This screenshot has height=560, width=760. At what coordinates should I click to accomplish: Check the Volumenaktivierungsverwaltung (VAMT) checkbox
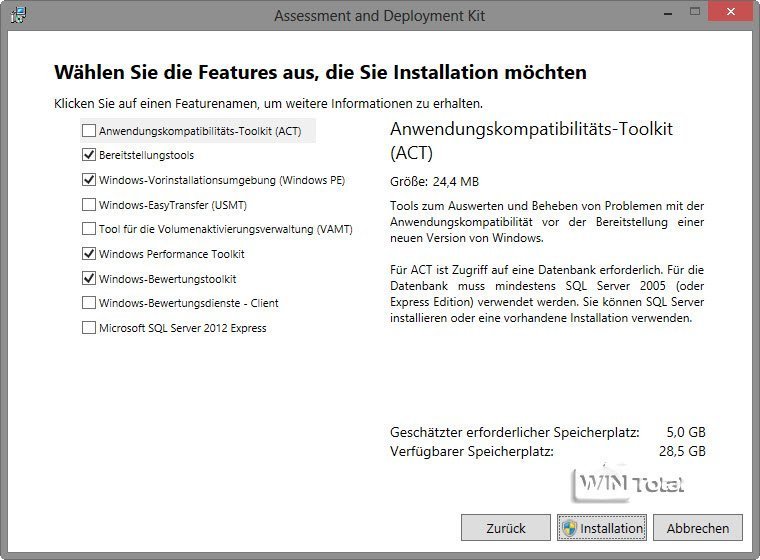coord(89,229)
